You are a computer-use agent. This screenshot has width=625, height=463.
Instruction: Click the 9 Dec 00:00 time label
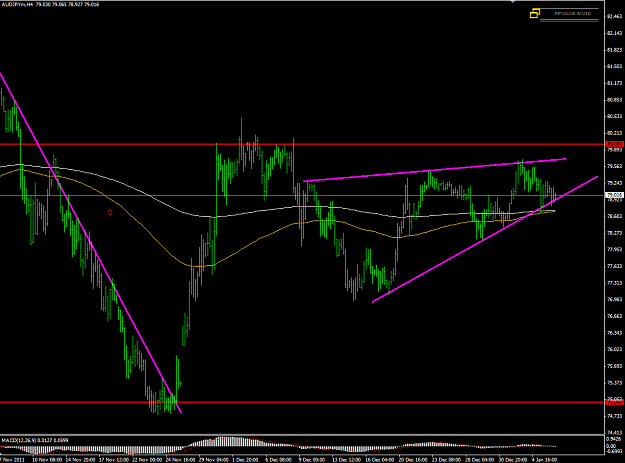point(312,460)
